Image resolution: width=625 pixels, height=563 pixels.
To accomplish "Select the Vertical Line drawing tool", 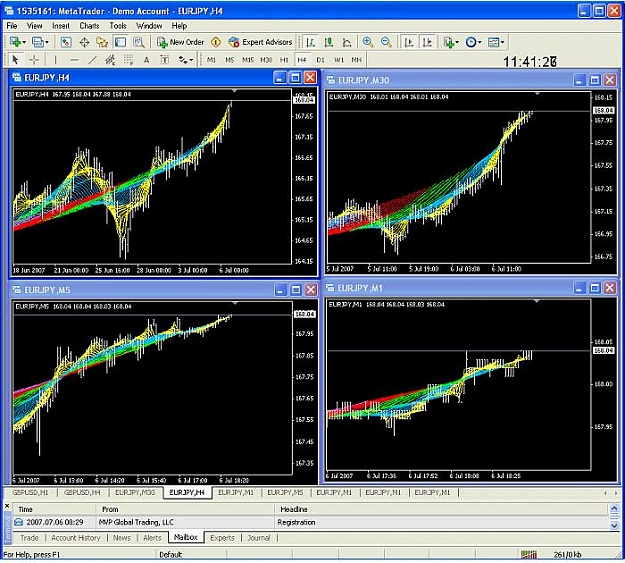I will pyautogui.click(x=55, y=60).
